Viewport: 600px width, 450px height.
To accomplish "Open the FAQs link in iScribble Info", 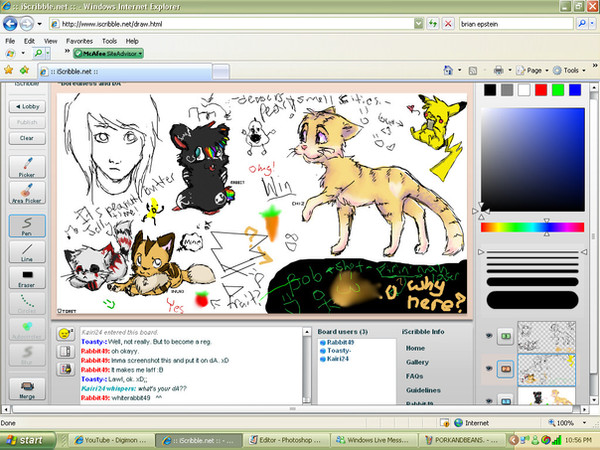I will (414, 376).
